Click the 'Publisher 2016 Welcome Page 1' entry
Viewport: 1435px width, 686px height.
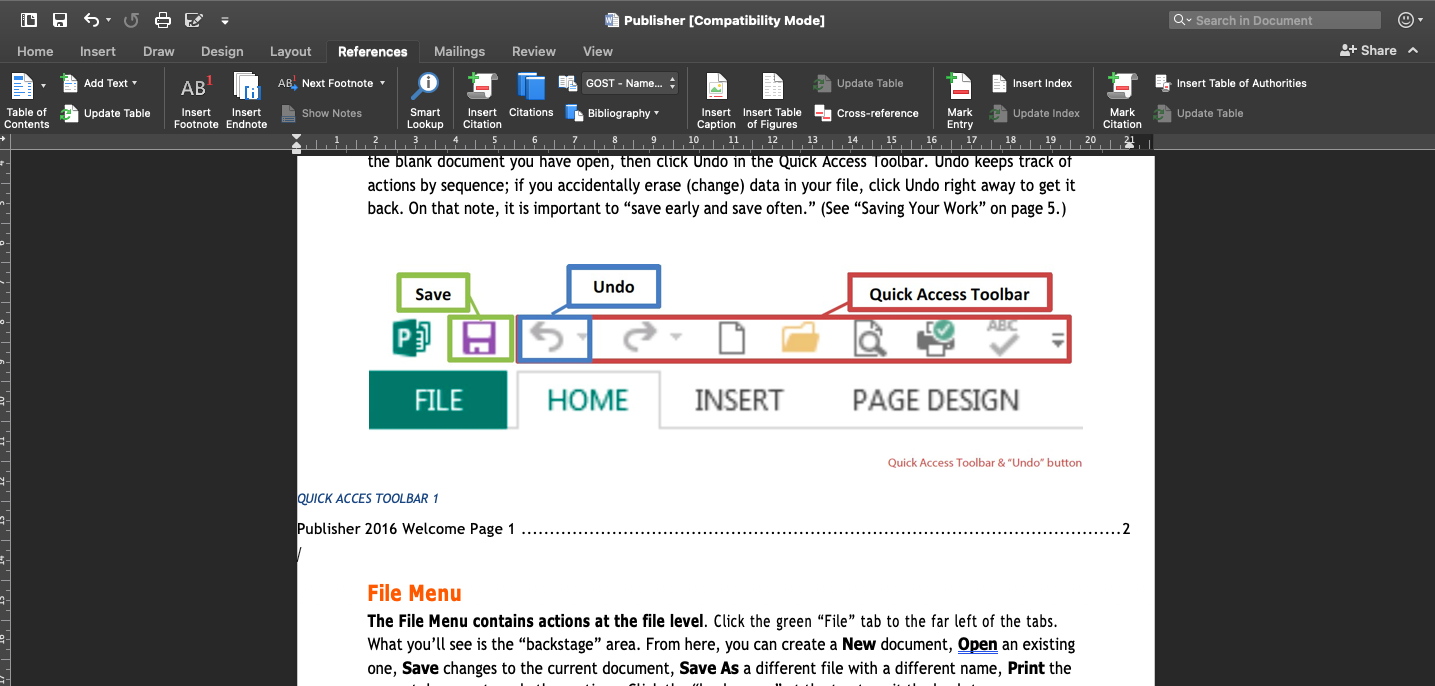click(x=406, y=529)
